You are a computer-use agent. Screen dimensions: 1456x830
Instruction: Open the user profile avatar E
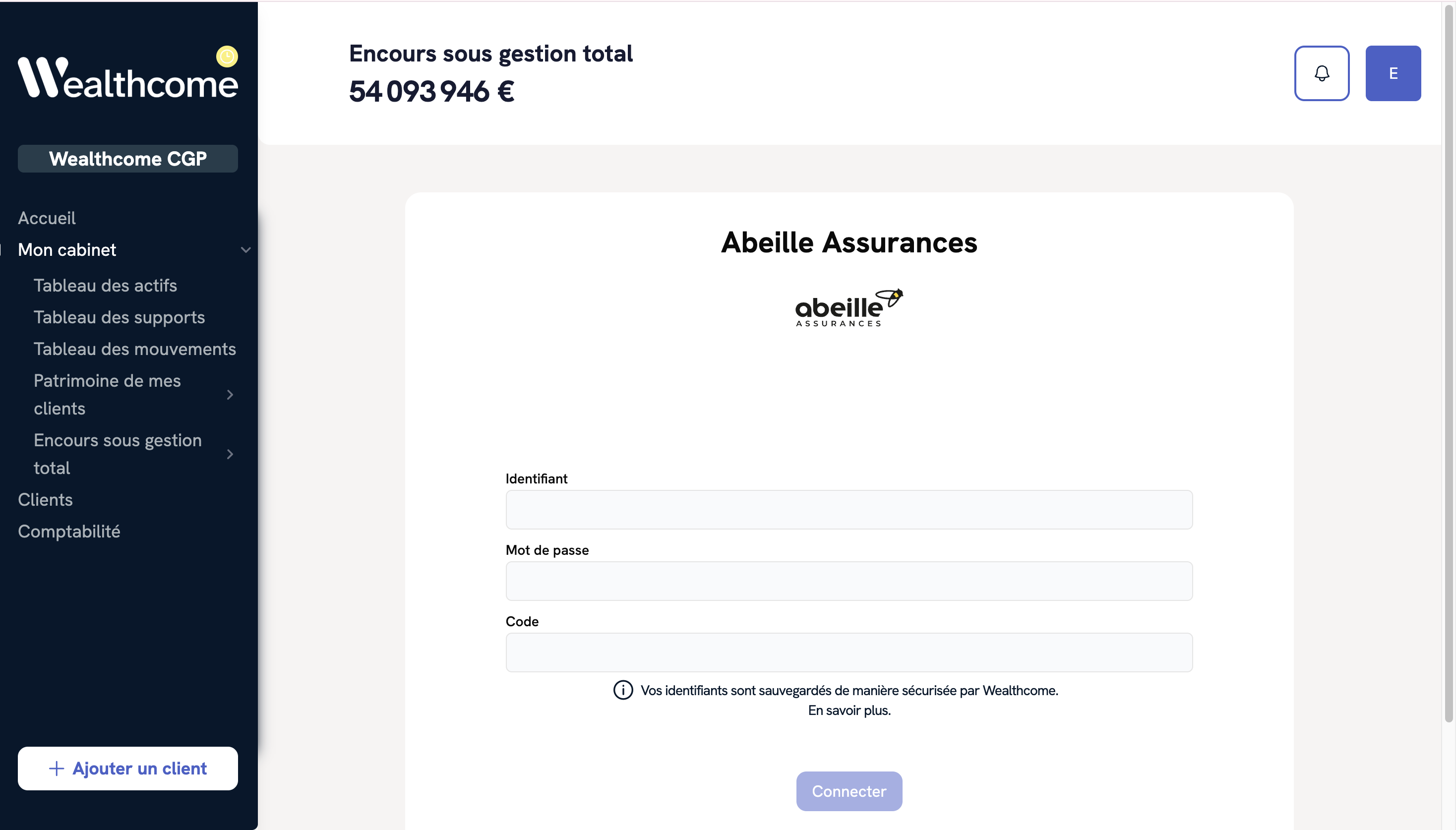pyautogui.click(x=1393, y=73)
